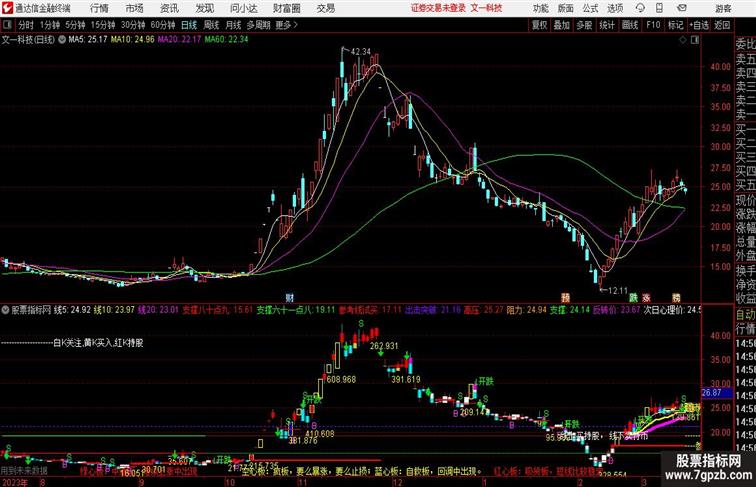Click the MA20: 22.17 label
This screenshot has width=756, height=487.
point(179,40)
